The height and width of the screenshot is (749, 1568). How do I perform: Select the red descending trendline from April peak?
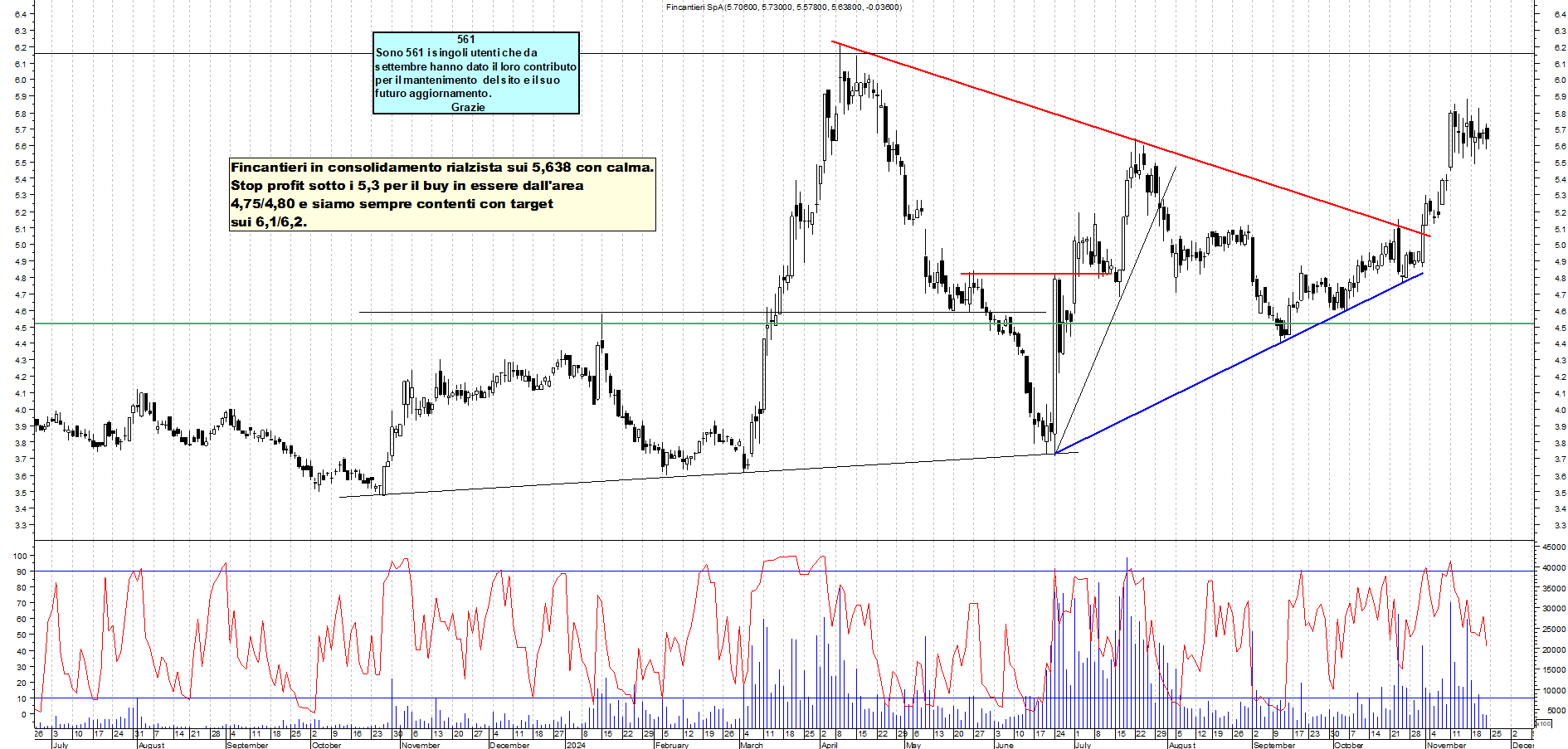[x=1131, y=139]
